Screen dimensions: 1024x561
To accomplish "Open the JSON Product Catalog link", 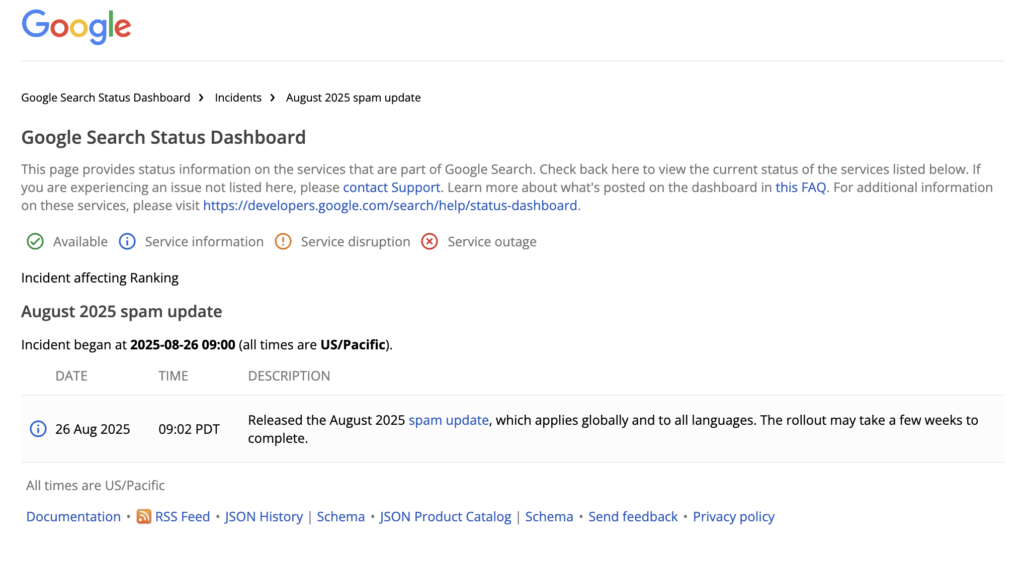I will tap(445, 517).
